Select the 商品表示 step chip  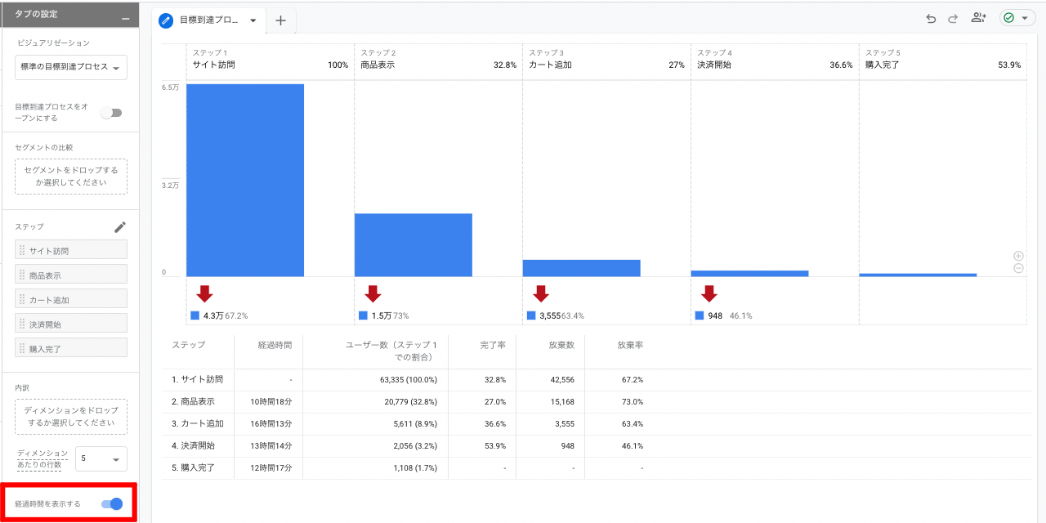click(71, 275)
